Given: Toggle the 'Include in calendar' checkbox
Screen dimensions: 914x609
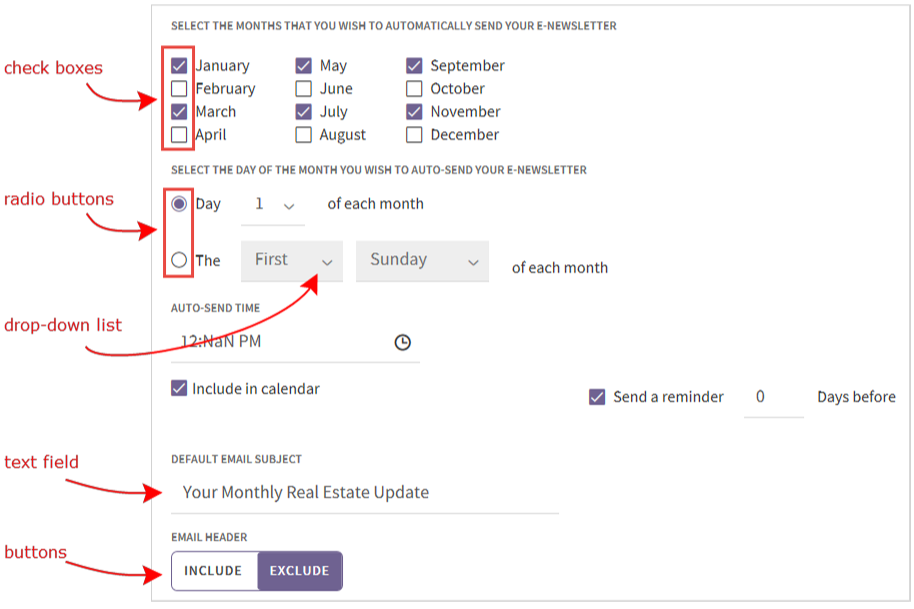Looking at the screenshot, I should [179, 388].
